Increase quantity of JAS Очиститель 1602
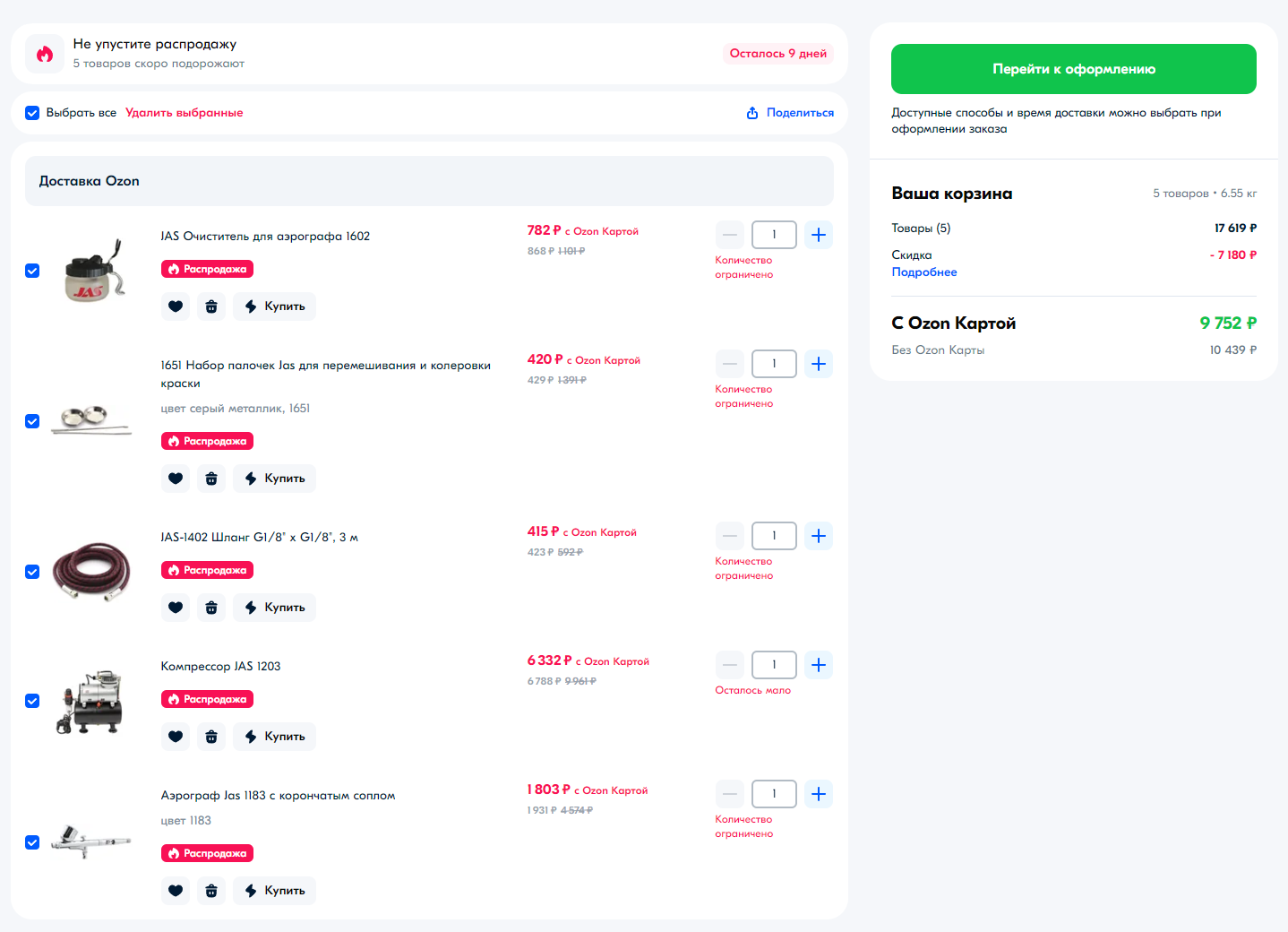Viewport: 1288px width, 932px height. (x=819, y=235)
